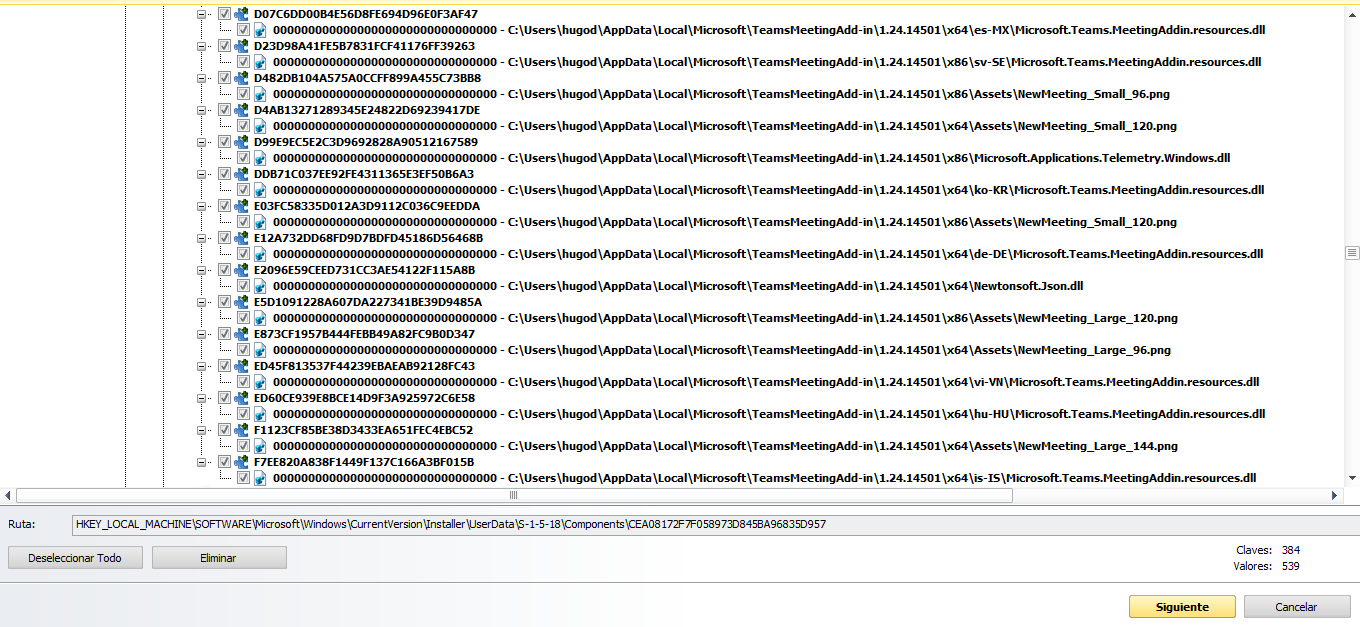Click value icon of NewMeeting_Large_144.png entry
This screenshot has width=1360, height=627.
point(261,446)
